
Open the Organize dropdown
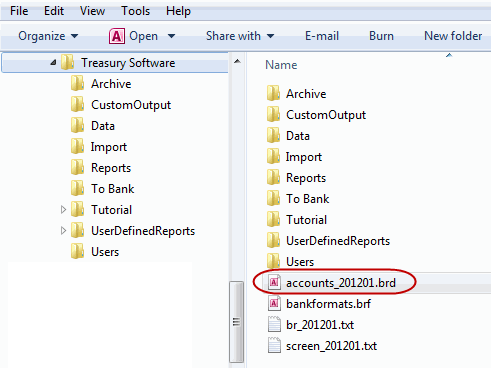[x=48, y=36]
